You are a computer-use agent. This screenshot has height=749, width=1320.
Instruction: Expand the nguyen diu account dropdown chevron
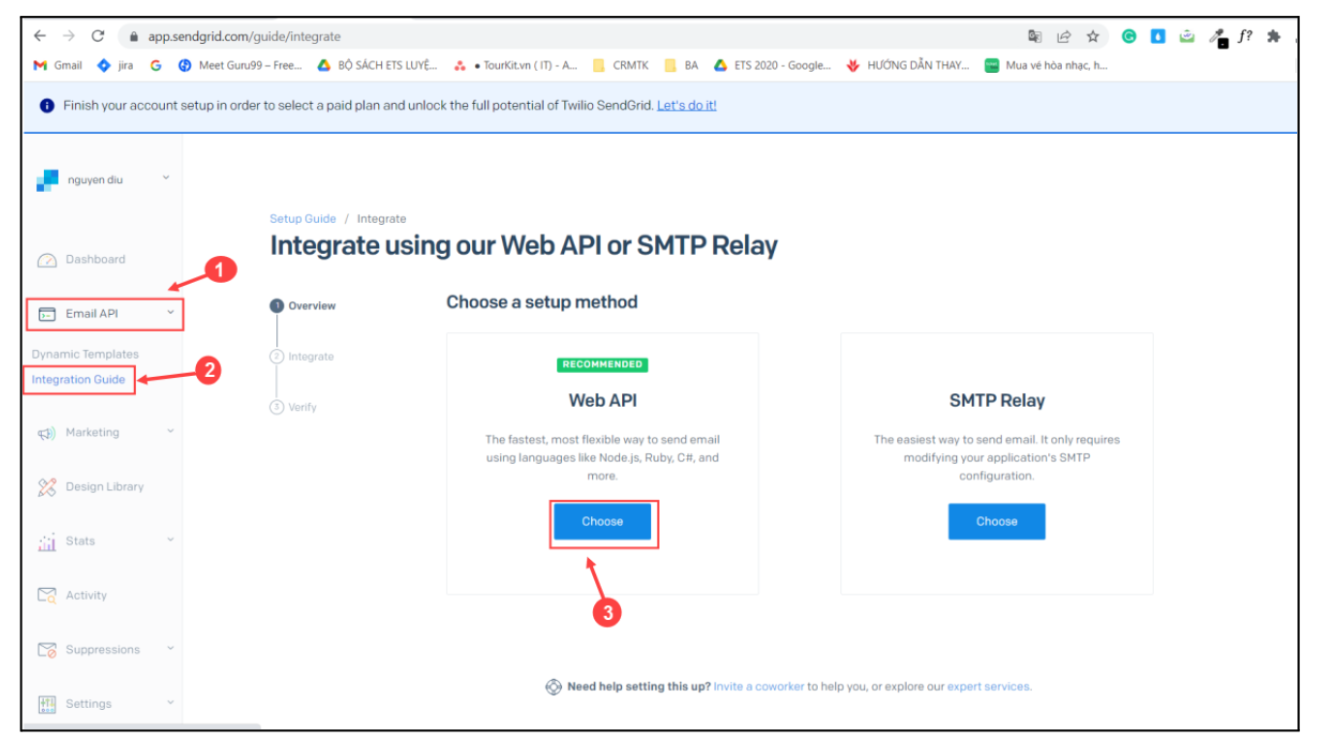point(166,179)
